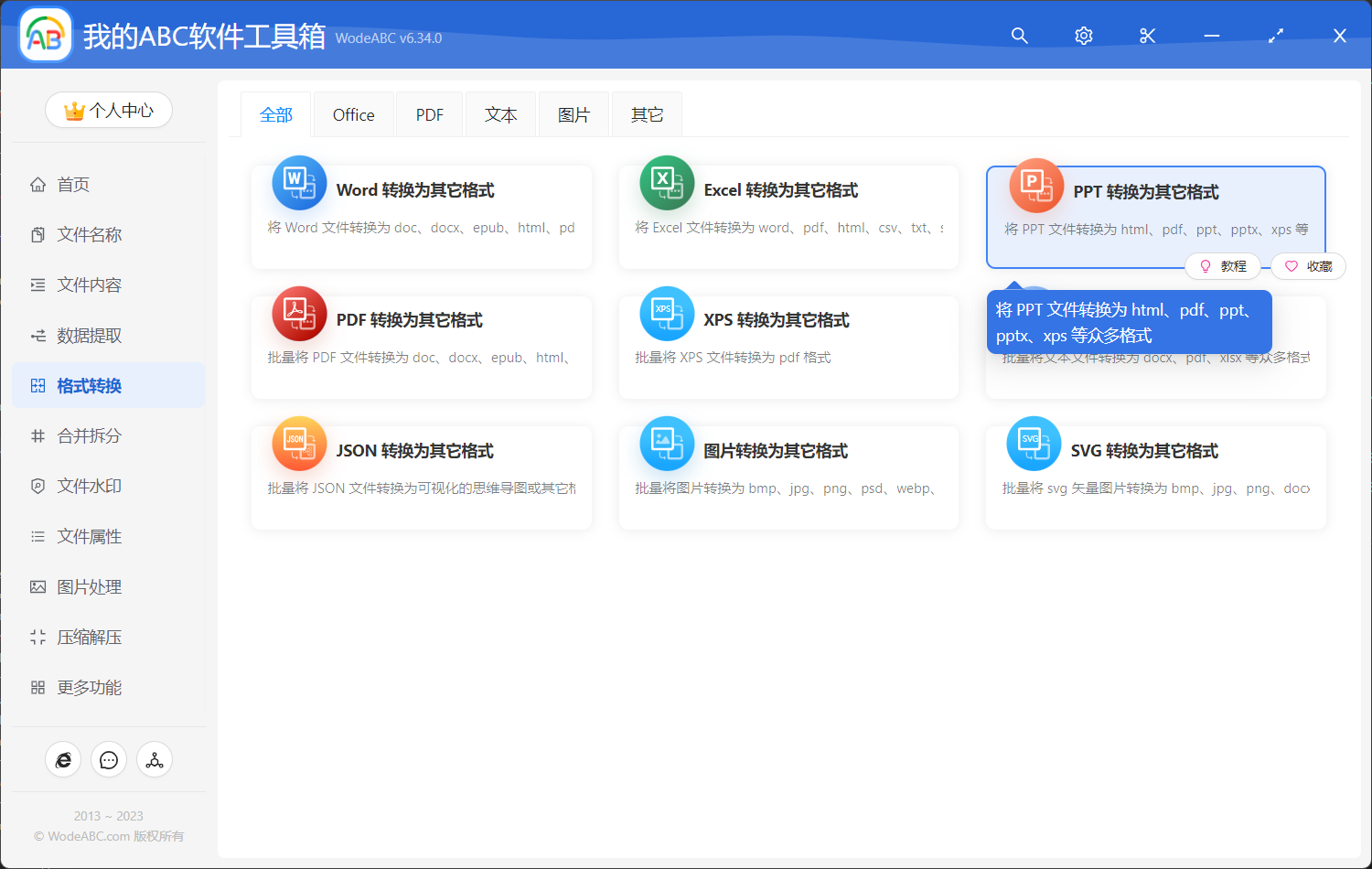
Task: Click the share network icon at bottom left
Action: pos(155,759)
